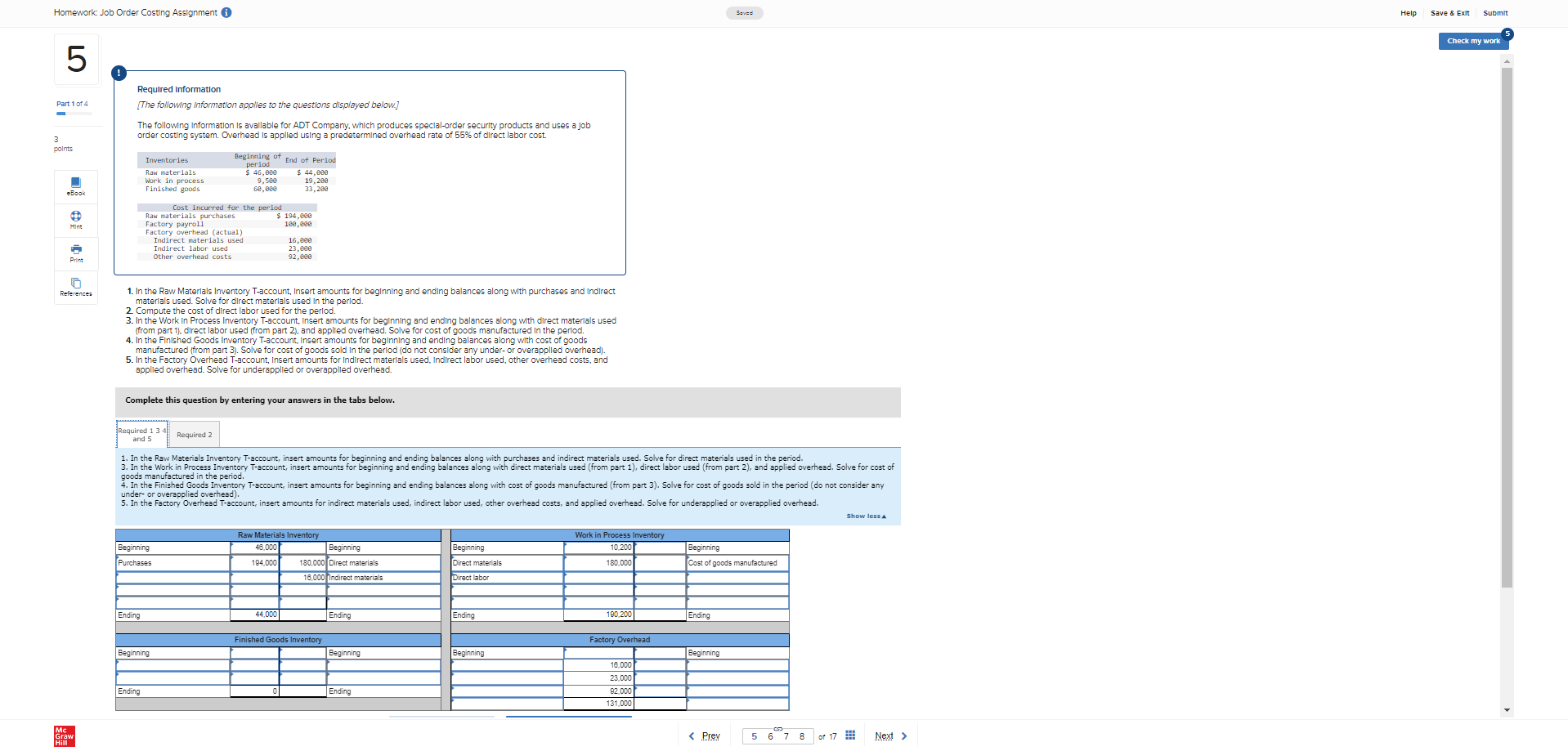Open the References panel
Viewport: 1568px width, 751px height.
pos(75,288)
